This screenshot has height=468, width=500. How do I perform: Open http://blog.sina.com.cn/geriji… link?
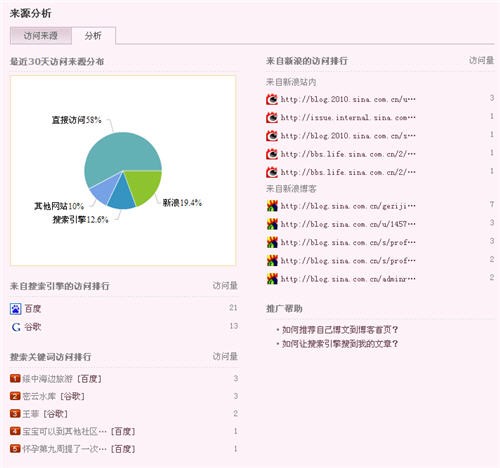click(x=348, y=206)
